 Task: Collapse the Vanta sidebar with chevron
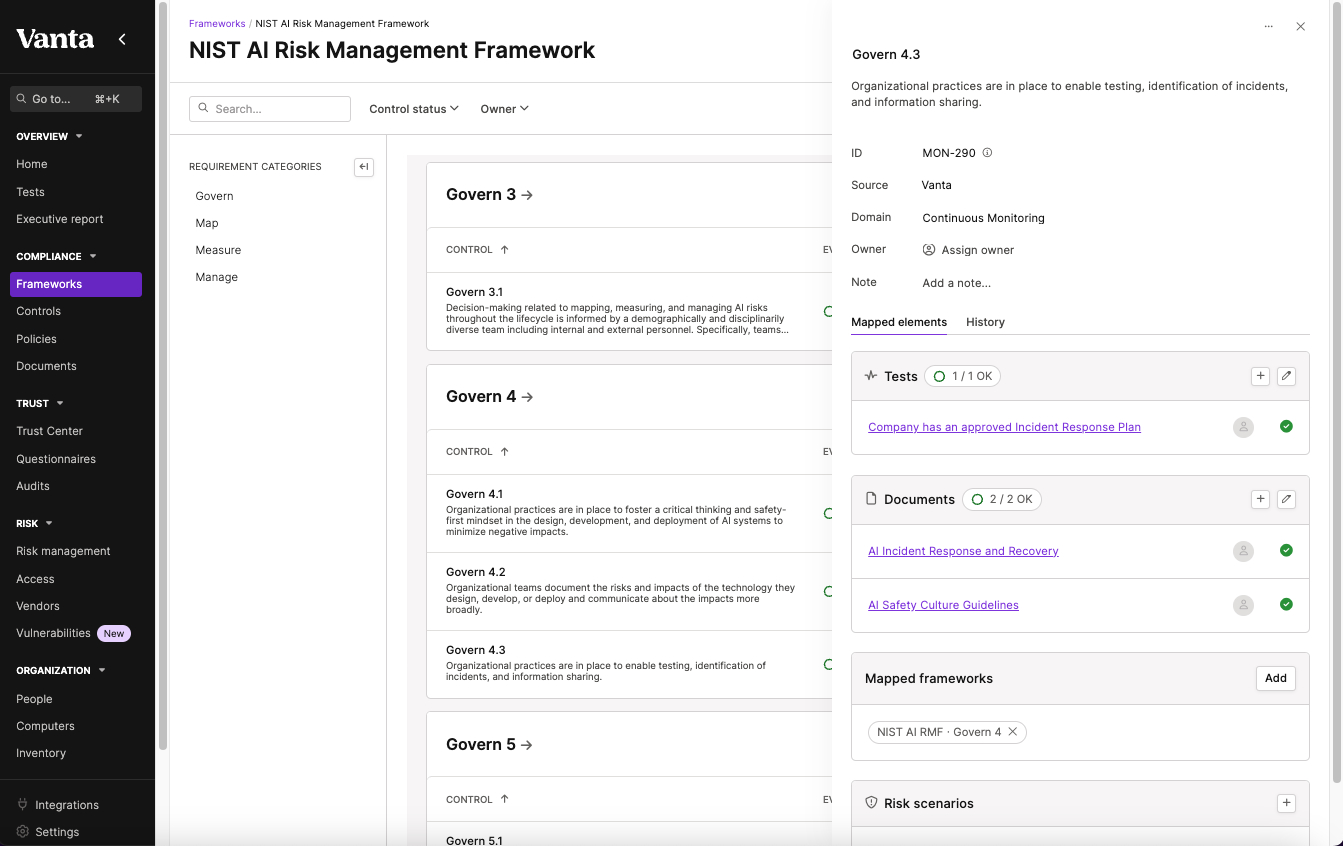click(x=122, y=40)
